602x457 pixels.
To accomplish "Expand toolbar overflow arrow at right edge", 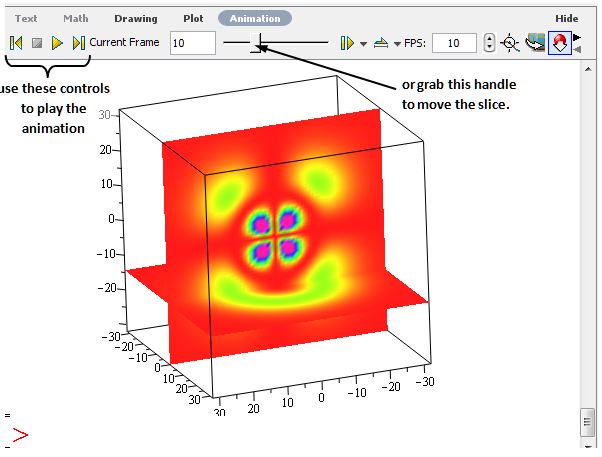I will (577, 38).
